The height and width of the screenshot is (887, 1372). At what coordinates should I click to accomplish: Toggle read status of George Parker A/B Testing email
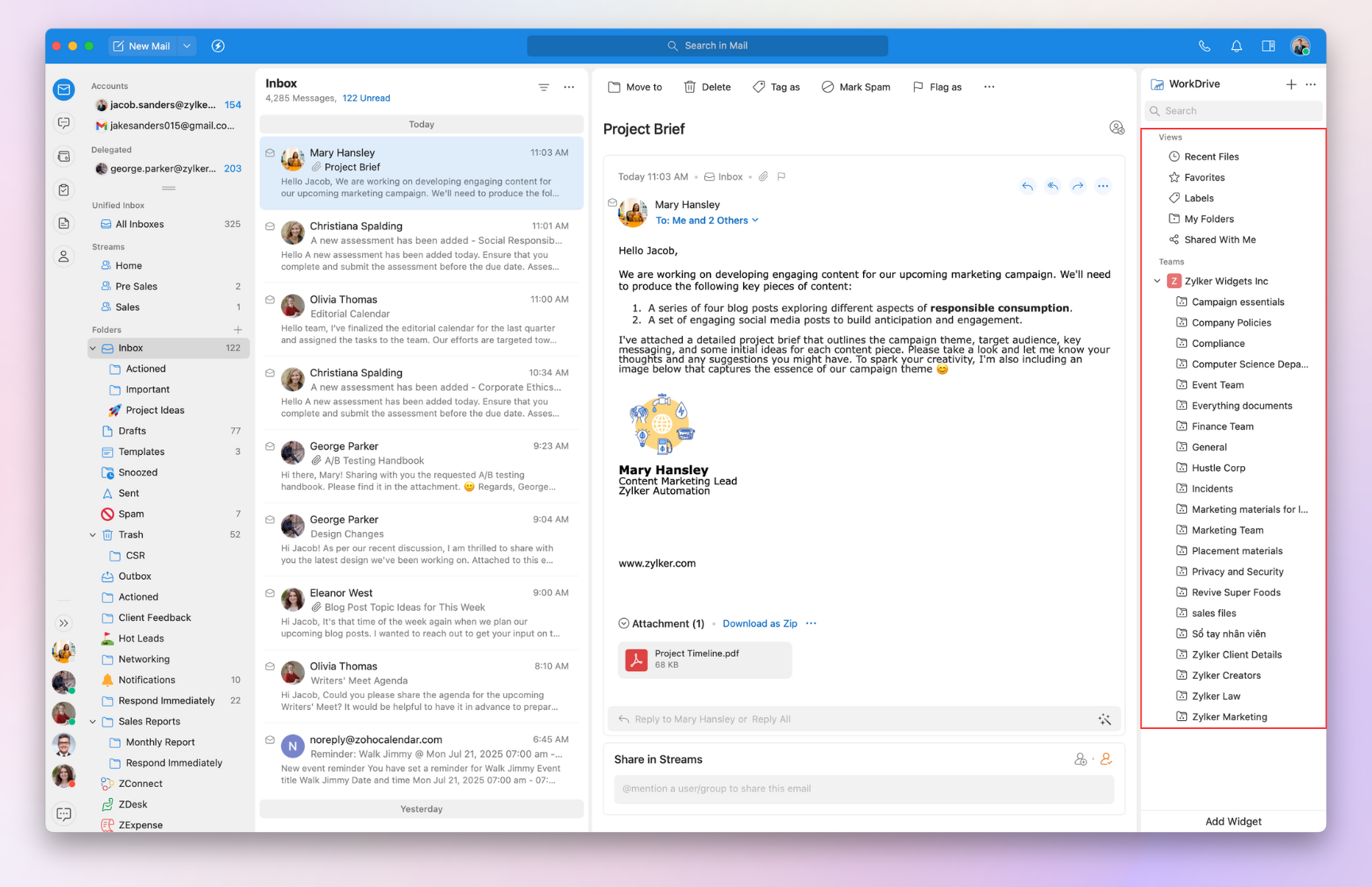[270, 446]
